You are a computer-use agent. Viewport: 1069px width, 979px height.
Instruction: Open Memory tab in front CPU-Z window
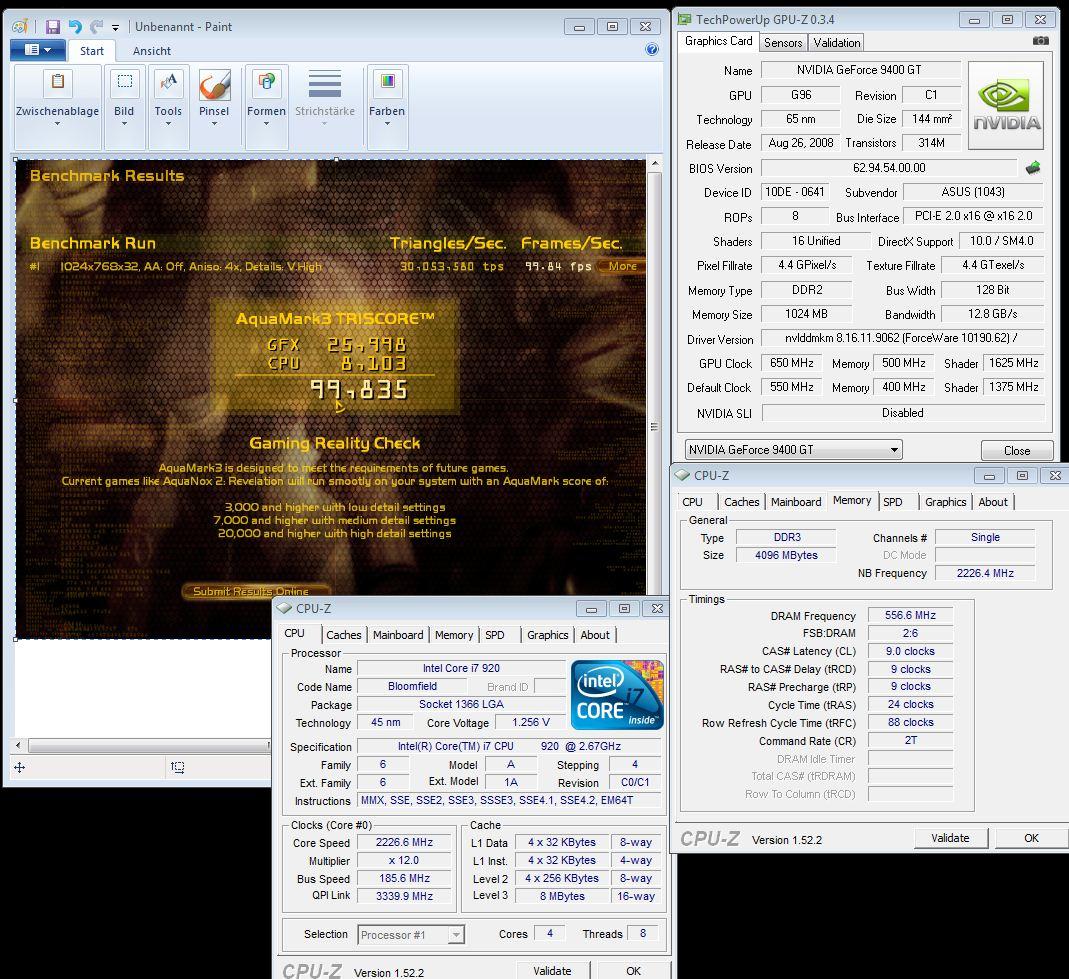453,635
